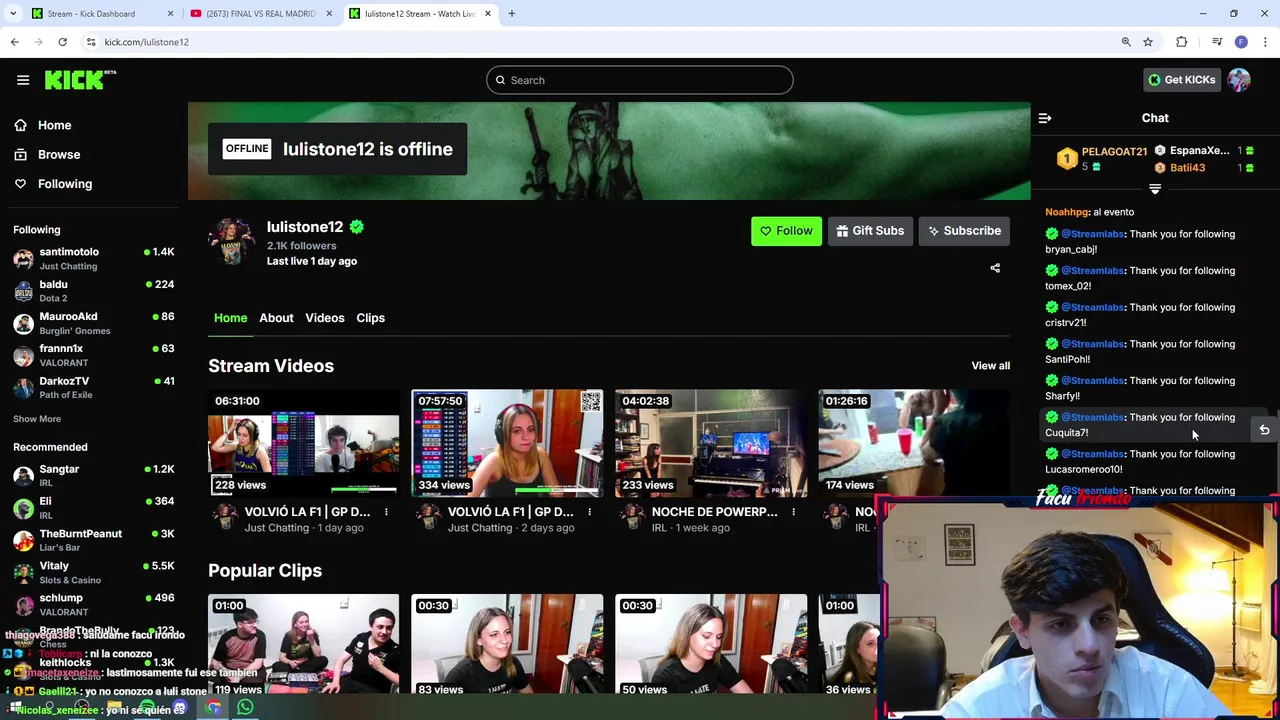
Task: Open the hamburger sidebar menu
Action: pyautogui.click(x=23, y=80)
